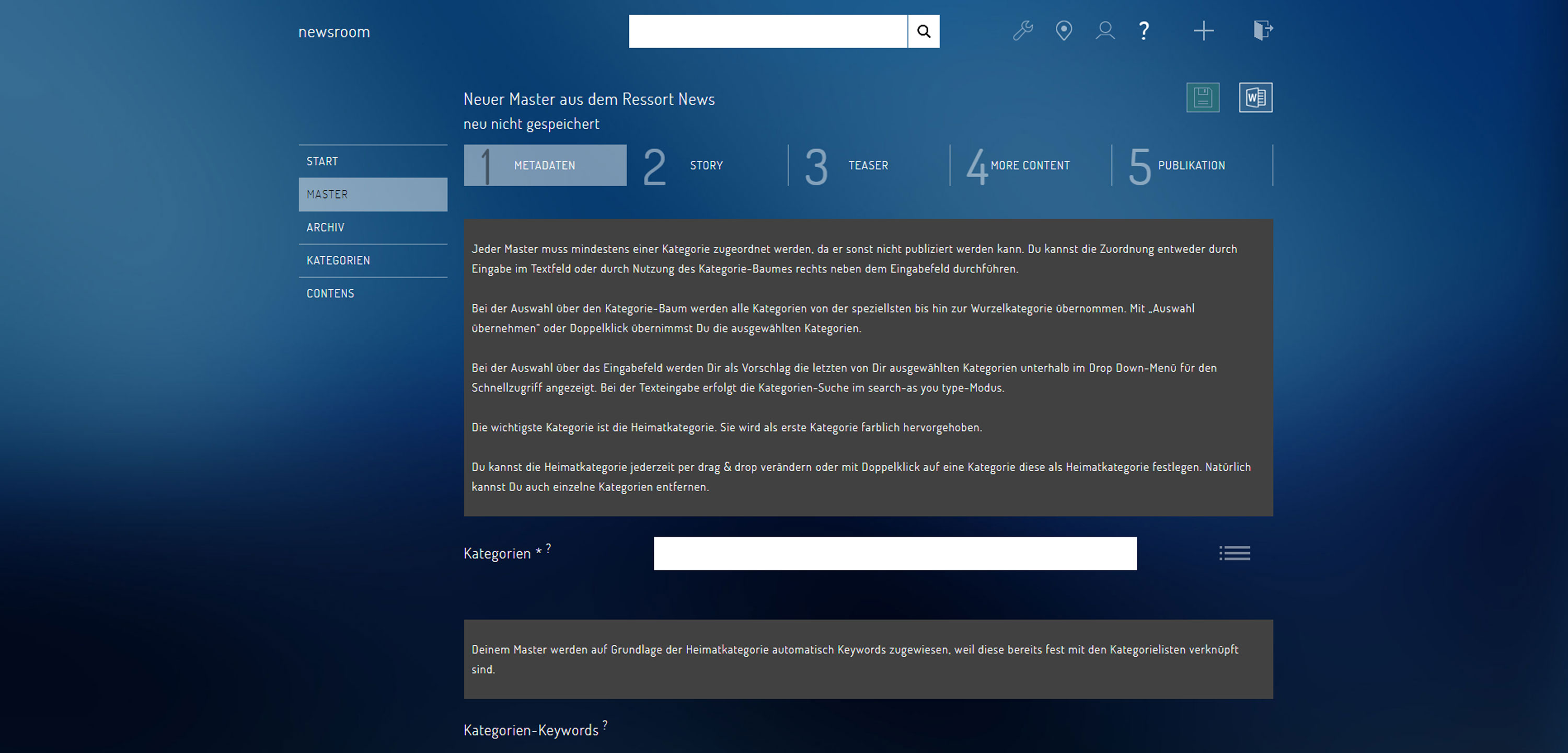Image resolution: width=1568 pixels, height=753 pixels.
Task: Export via the Word document icon
Action: 1255,97
